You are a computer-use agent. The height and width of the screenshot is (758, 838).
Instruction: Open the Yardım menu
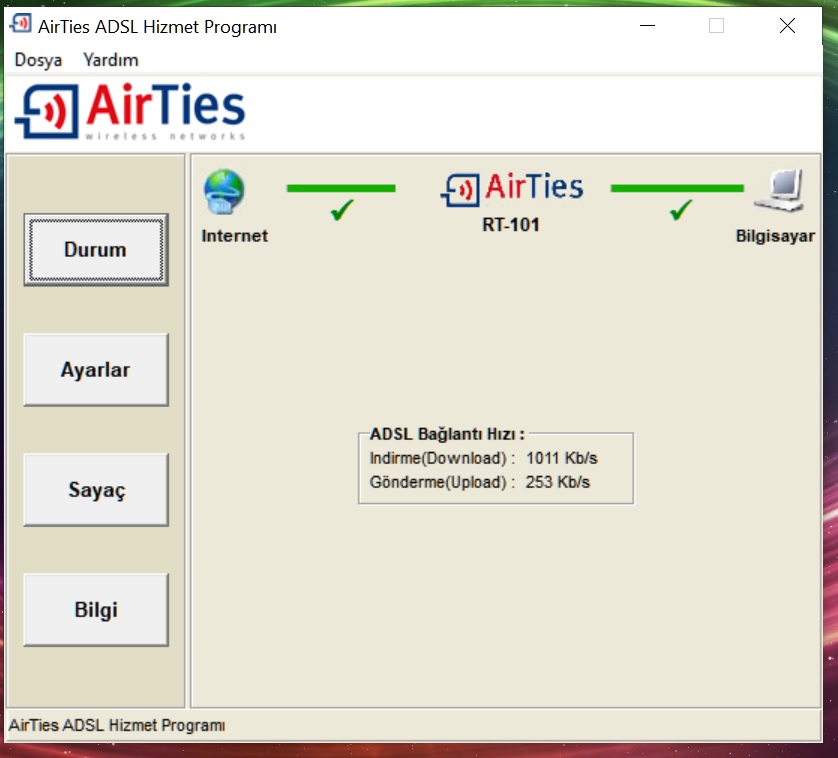coord(111,60)
